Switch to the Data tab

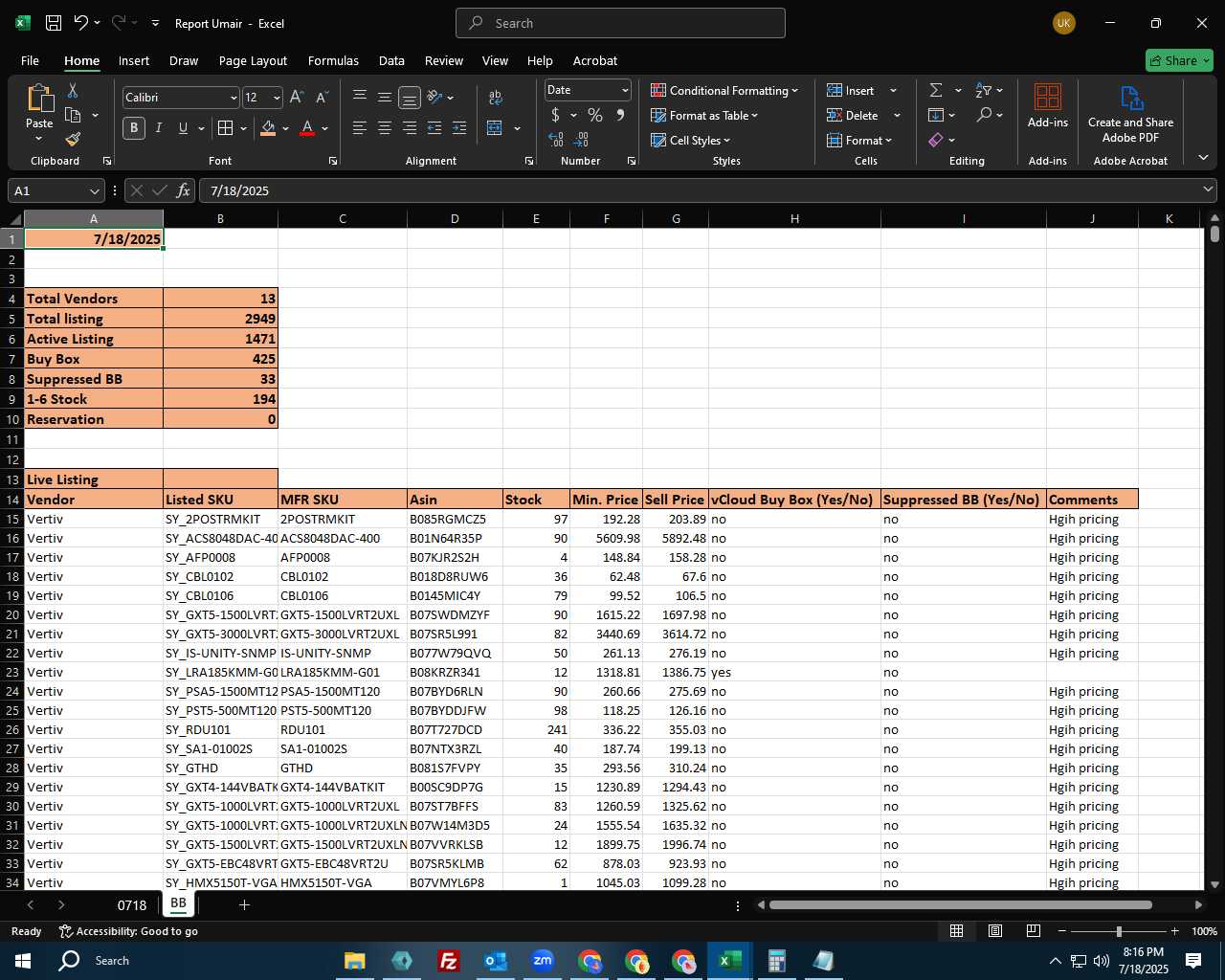pos(391,60)
